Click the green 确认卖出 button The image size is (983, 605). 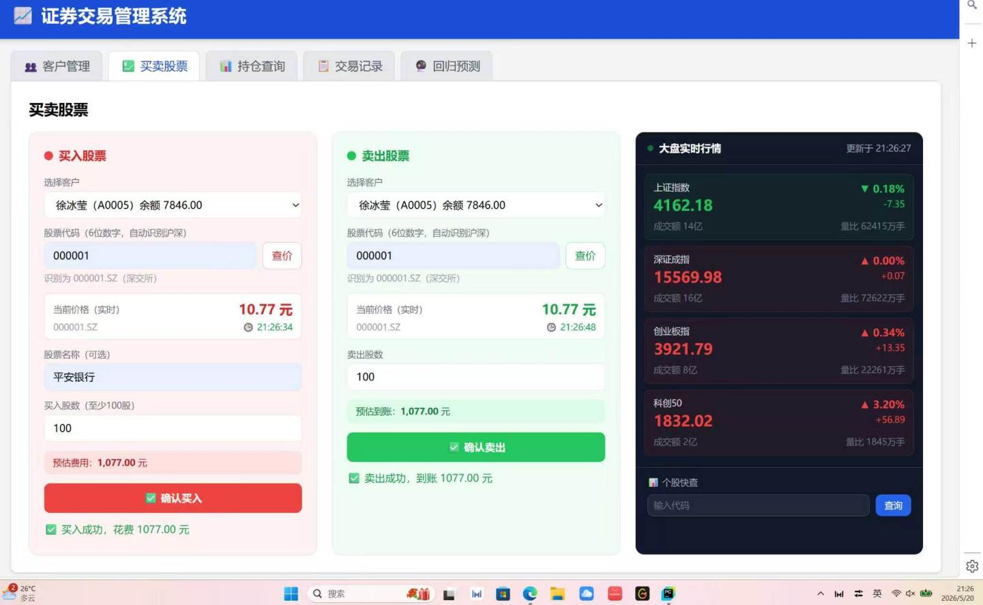point(476,447)
